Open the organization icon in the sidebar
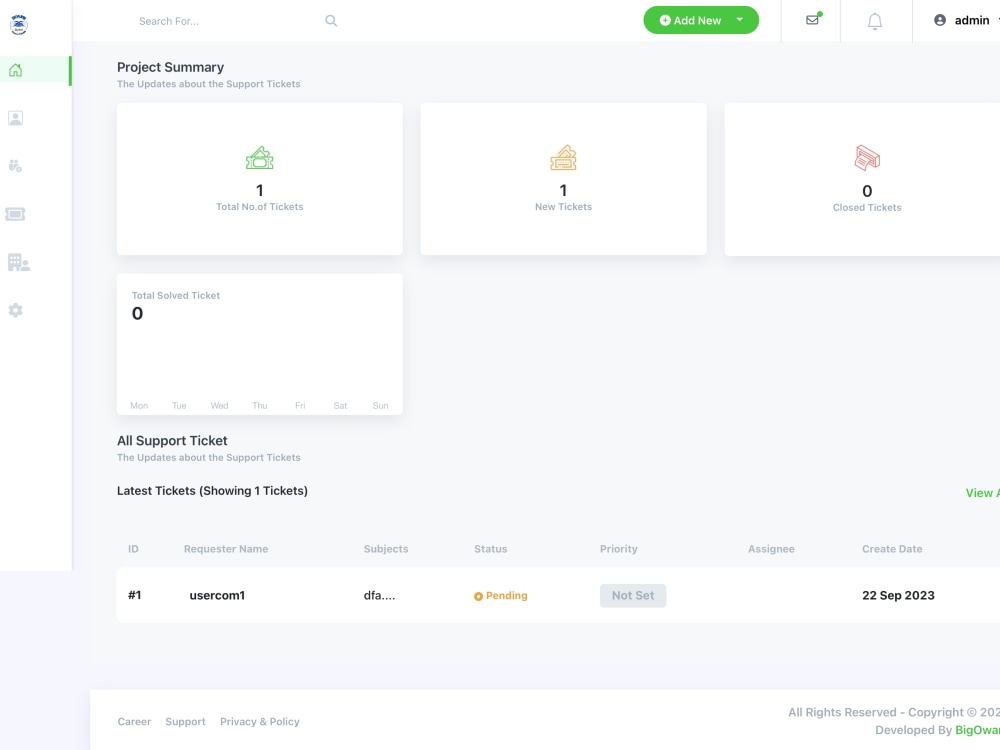 [x=15, y=262]
